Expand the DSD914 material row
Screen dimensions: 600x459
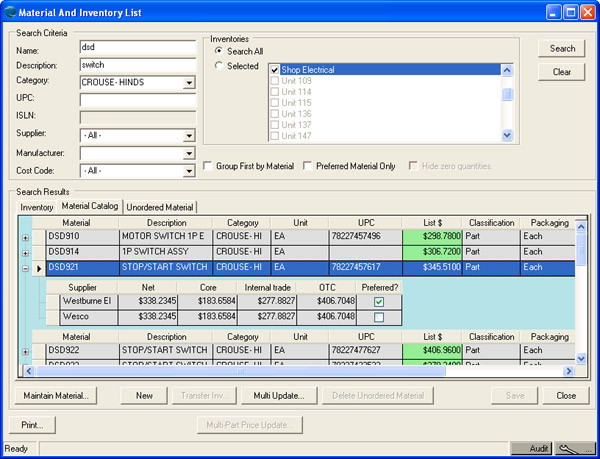(25, 252)
